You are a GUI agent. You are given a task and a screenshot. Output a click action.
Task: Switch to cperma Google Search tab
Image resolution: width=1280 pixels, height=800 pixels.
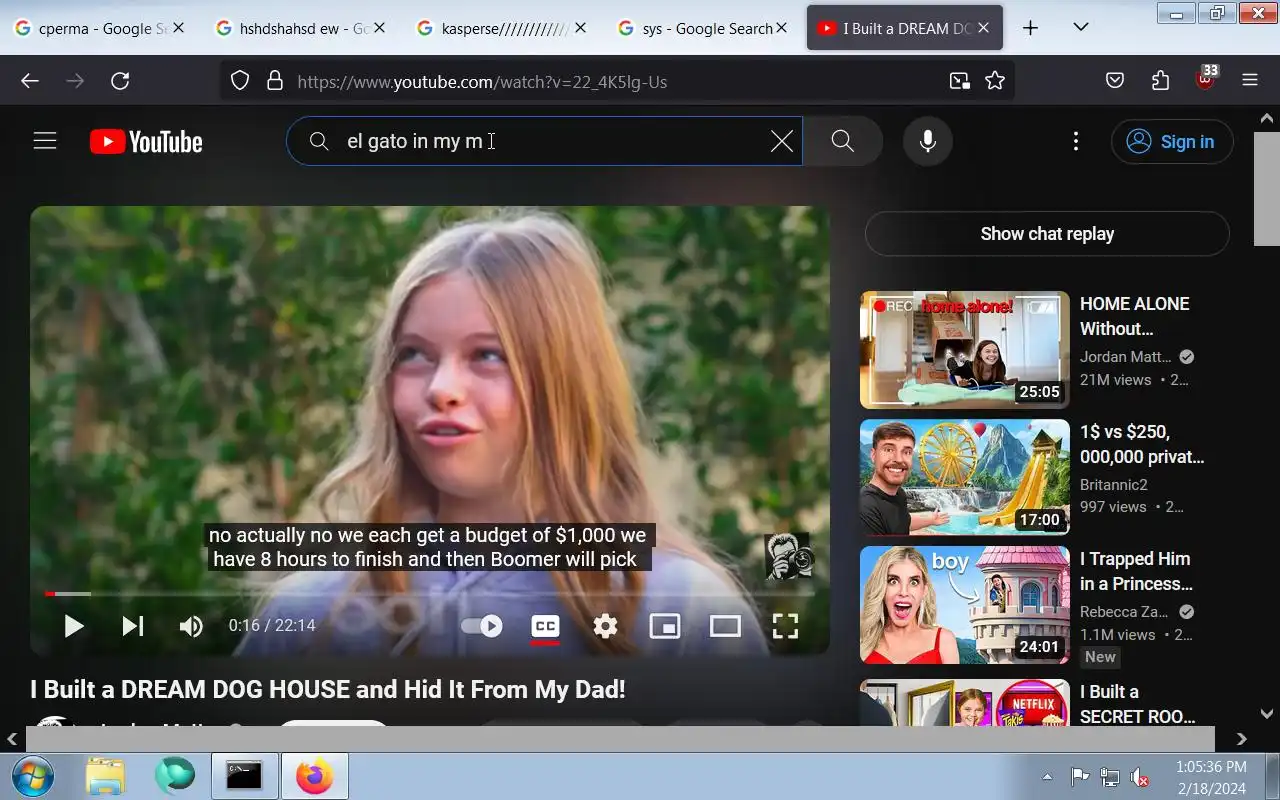coord(99,28)
